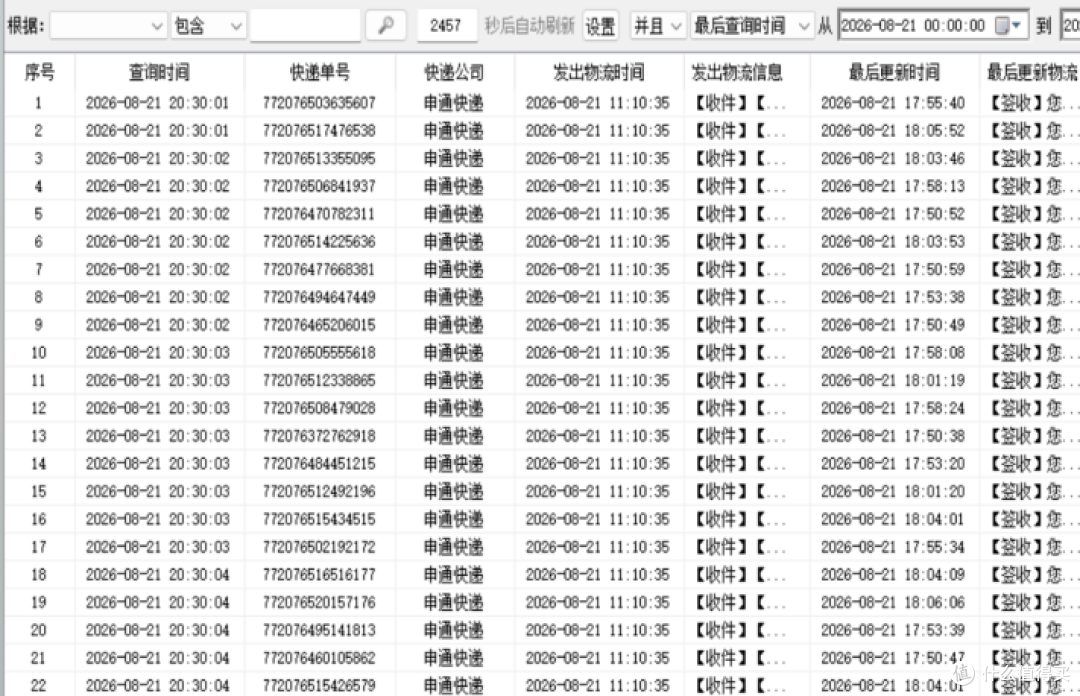Click the 2457 refresh seconds field
Screen dimensions: 1080x696
[446, 26]
